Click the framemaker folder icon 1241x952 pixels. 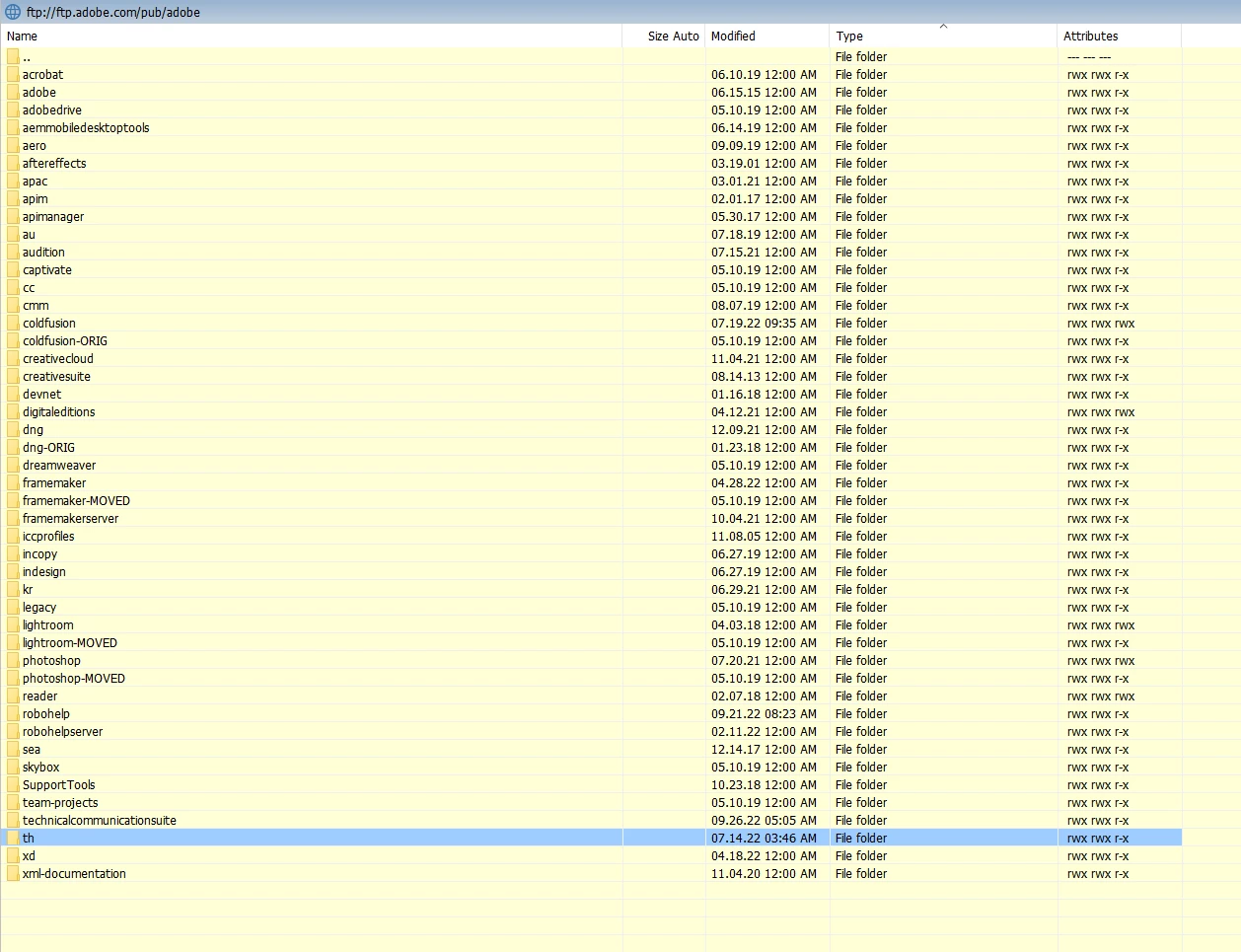[x=13, y=482]
